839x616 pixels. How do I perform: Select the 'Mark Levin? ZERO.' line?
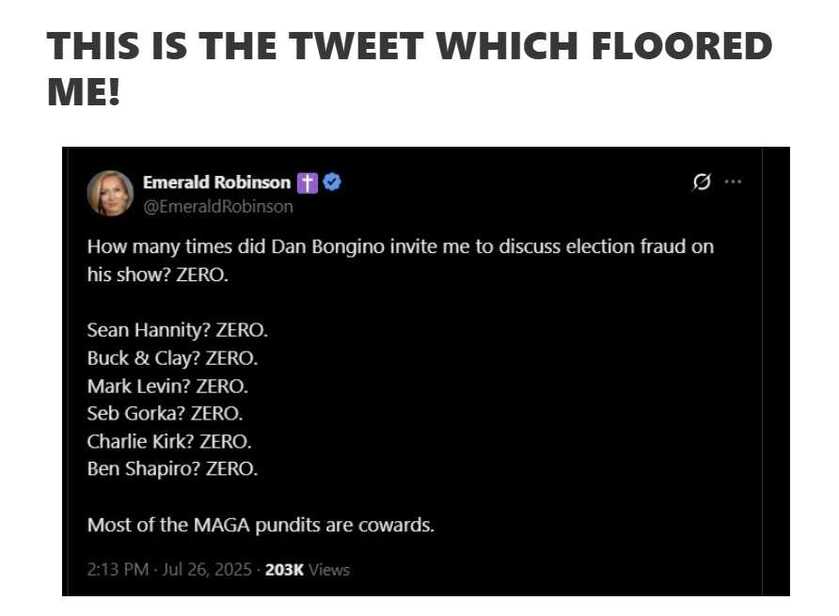tap(167, 386)
